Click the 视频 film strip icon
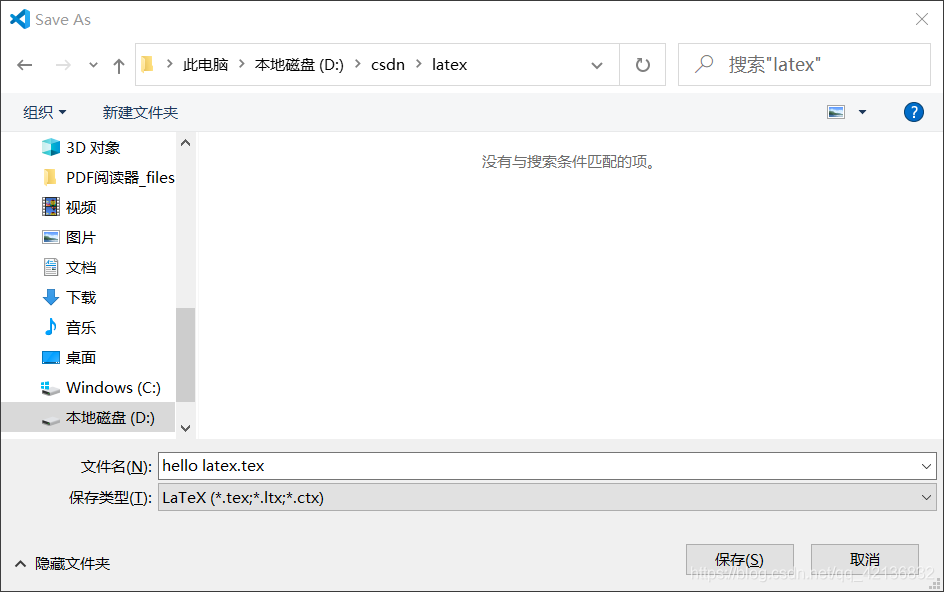The height and width of the screenshot is (592, 944). [x=51, y=207]
